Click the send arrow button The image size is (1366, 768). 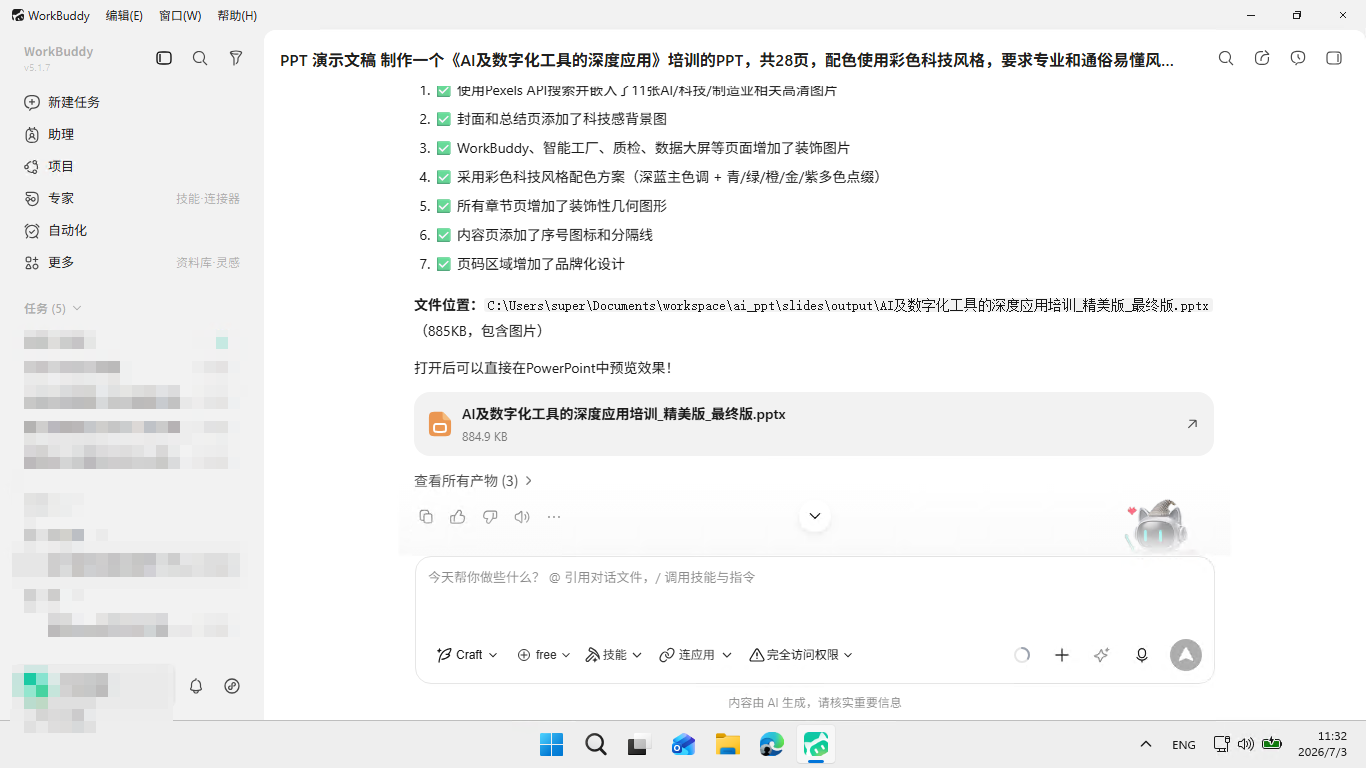tap(1186, 655)
